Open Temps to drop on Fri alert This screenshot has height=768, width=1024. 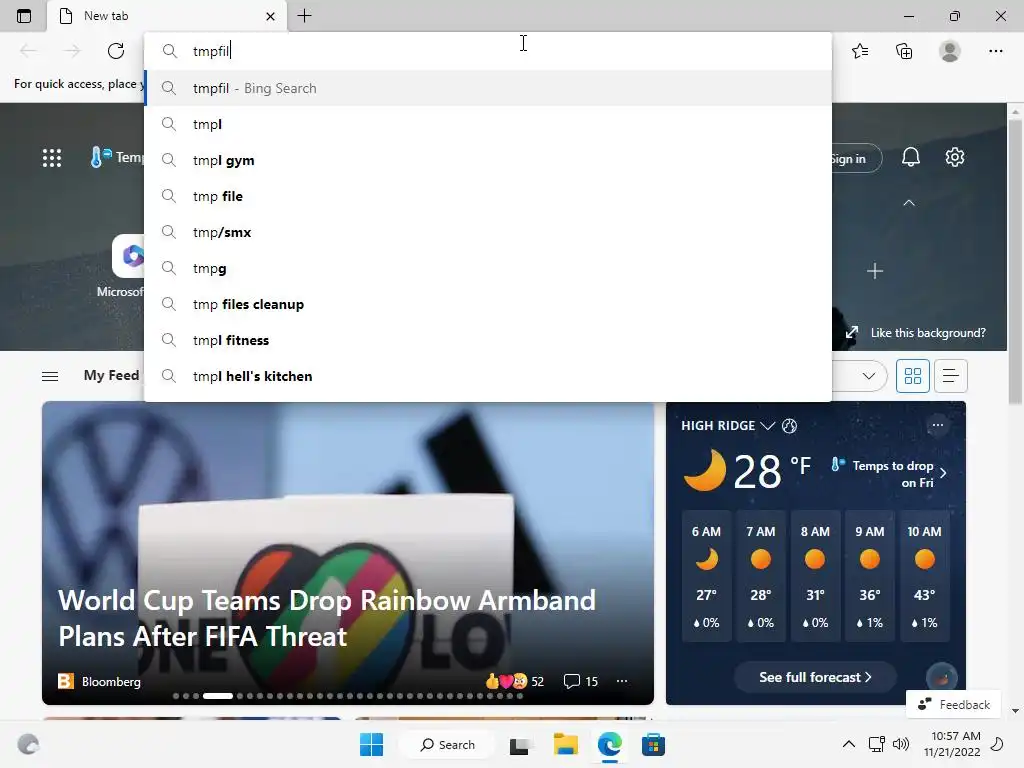pos(889,473)
